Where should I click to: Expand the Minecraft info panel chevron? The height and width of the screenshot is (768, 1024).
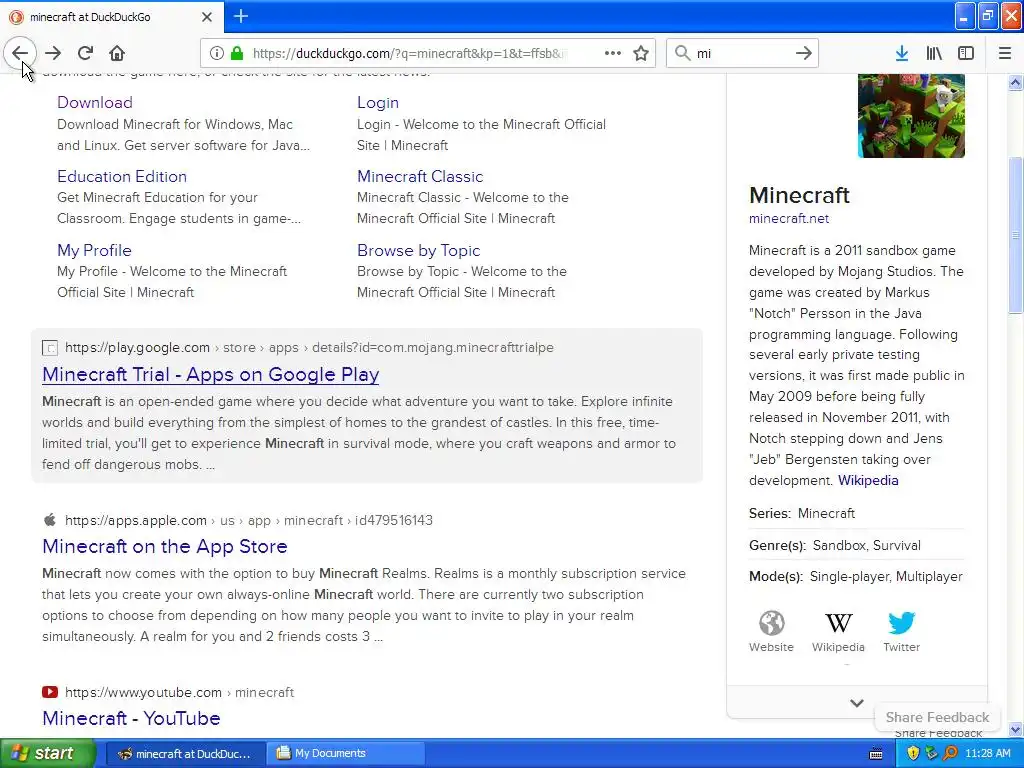click(x=857, y=703)
